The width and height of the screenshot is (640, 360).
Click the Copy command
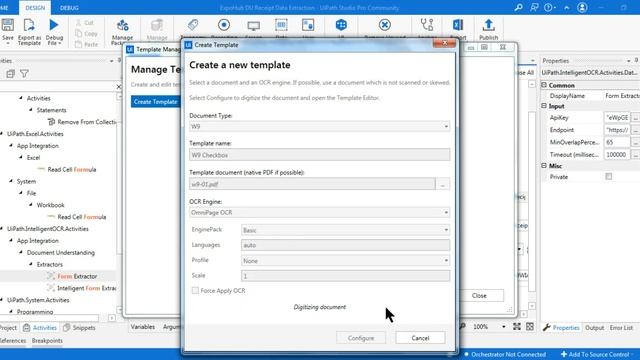pos(87,33)
